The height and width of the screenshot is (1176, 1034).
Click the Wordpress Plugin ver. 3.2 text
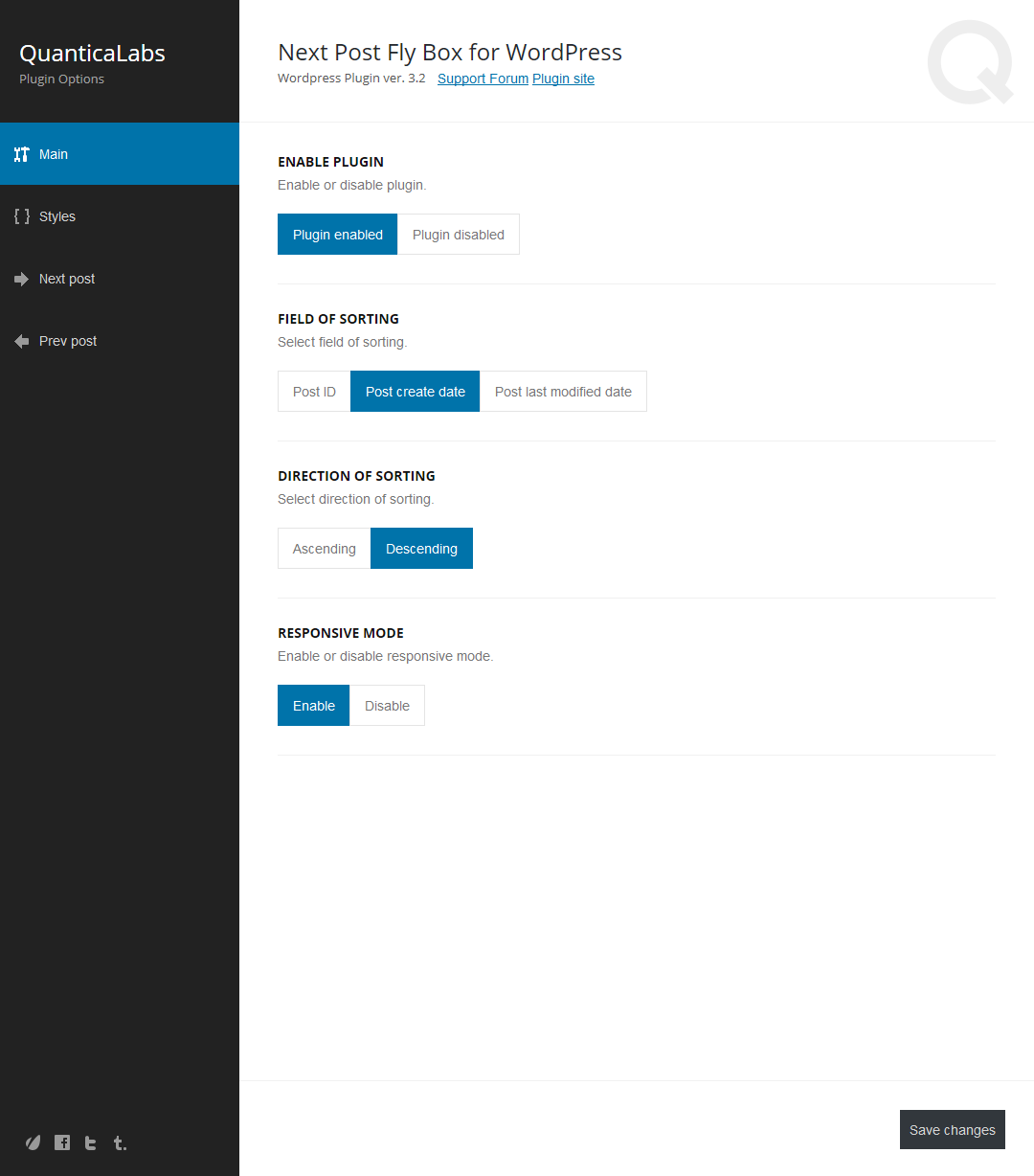click(x=351, y=79)
